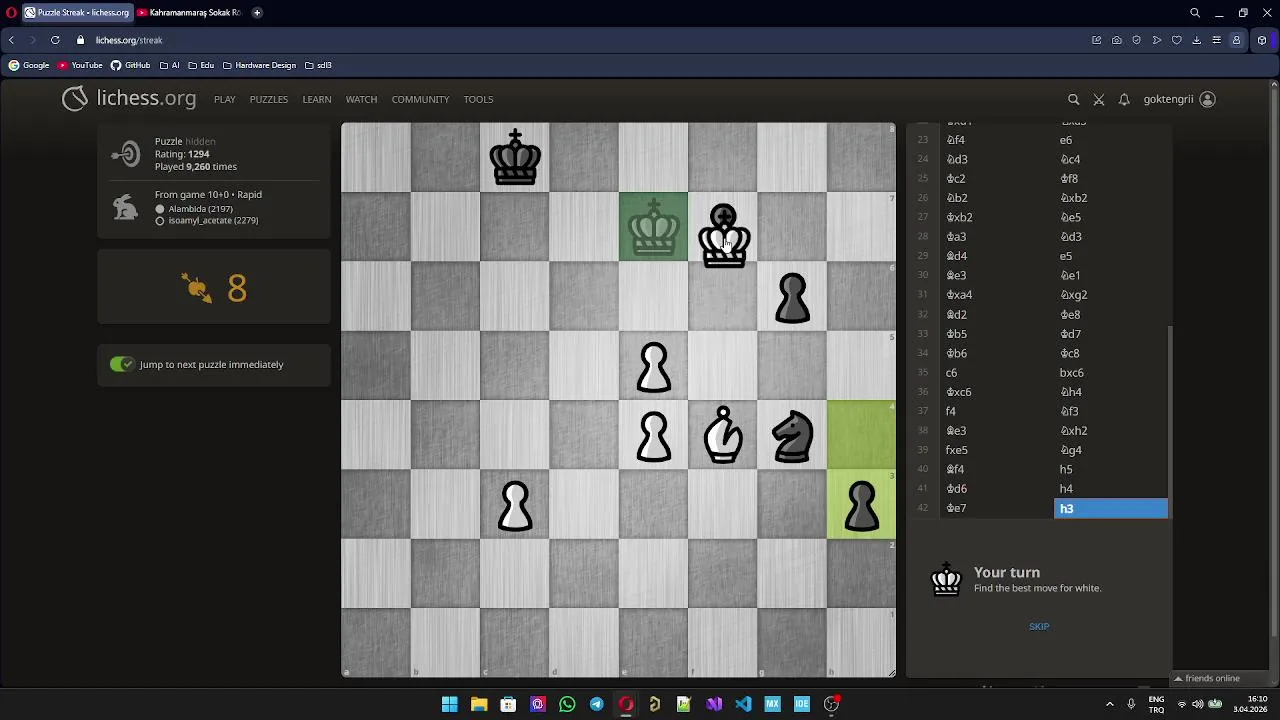Click the lichess.org horse logo
This screenshot has height=720, width=1280.
point(75,98)
